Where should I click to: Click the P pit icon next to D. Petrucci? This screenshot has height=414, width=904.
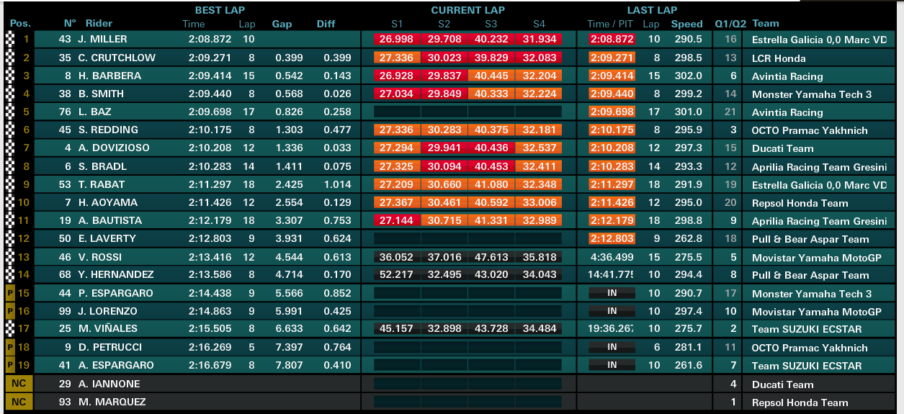[x=9, y=347]
